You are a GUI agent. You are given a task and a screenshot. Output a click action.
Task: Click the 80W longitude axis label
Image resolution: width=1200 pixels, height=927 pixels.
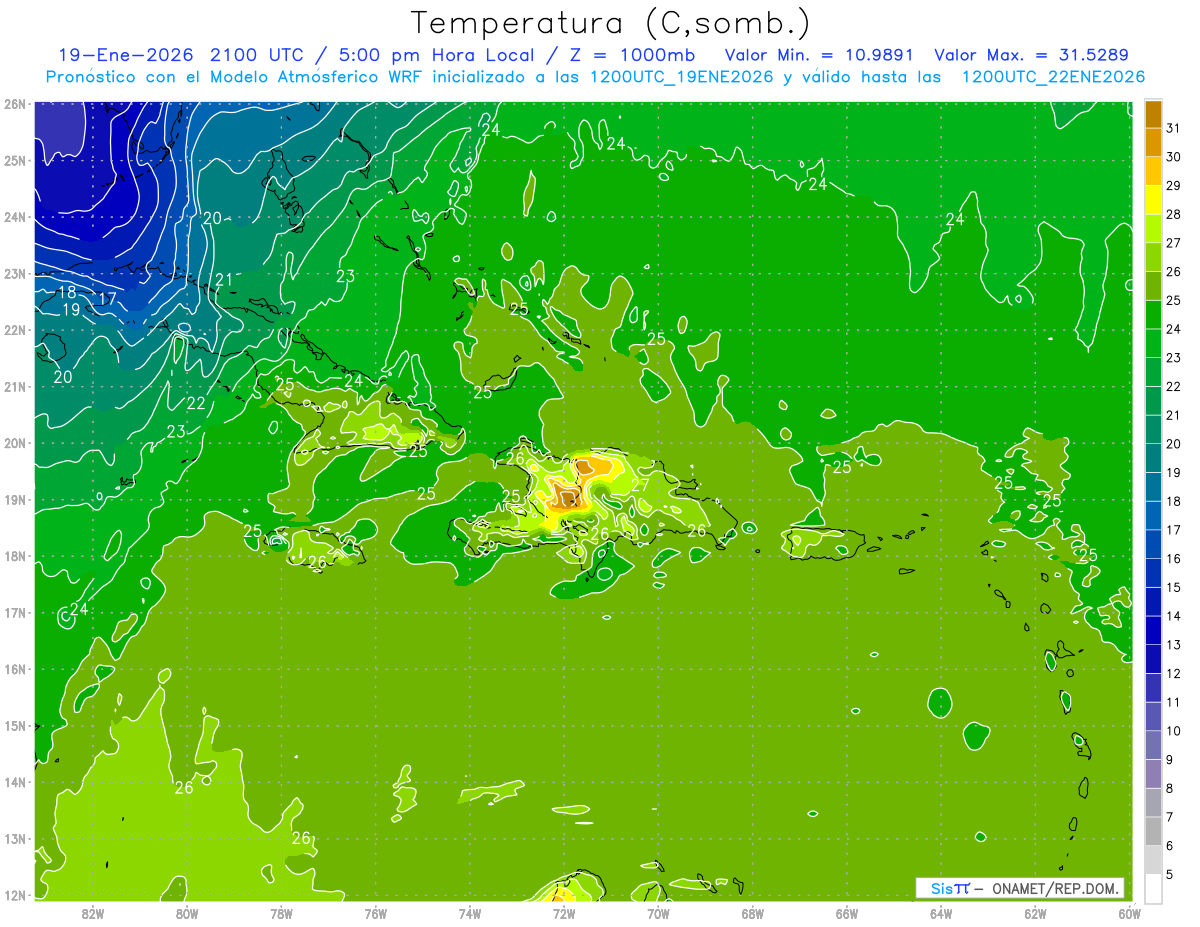pyautogui.click(x=187, y=913)
